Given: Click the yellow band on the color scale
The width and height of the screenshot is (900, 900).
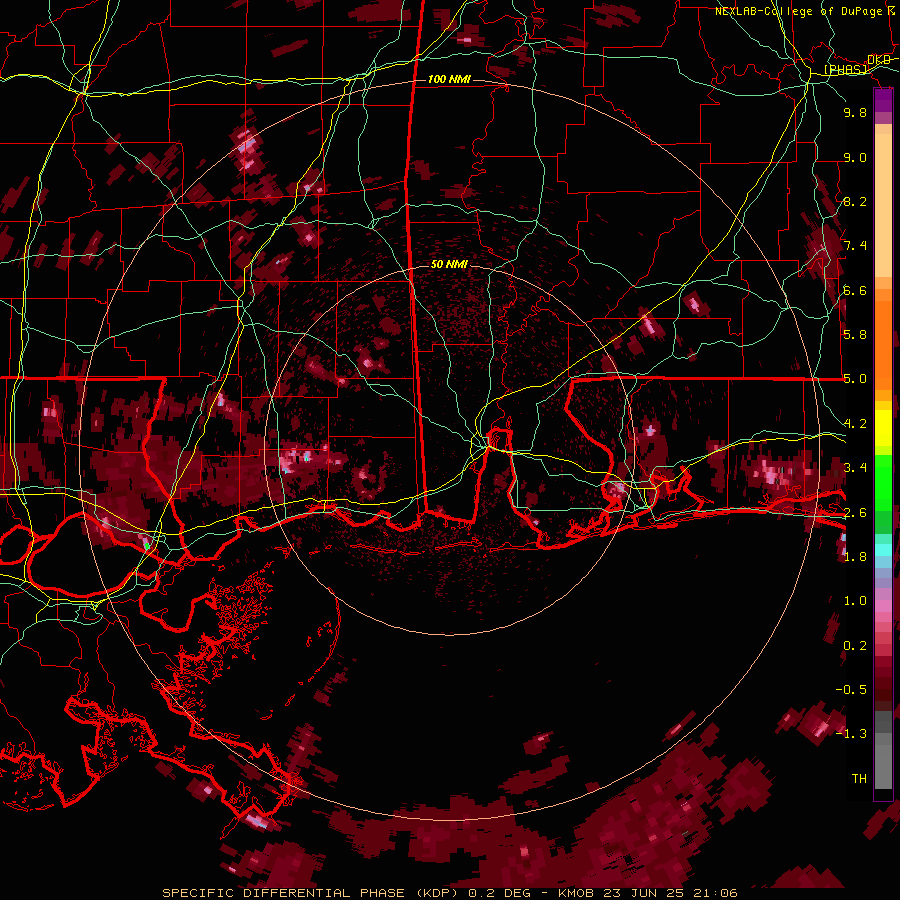Looking at the screenshot, I should [883, 428].
